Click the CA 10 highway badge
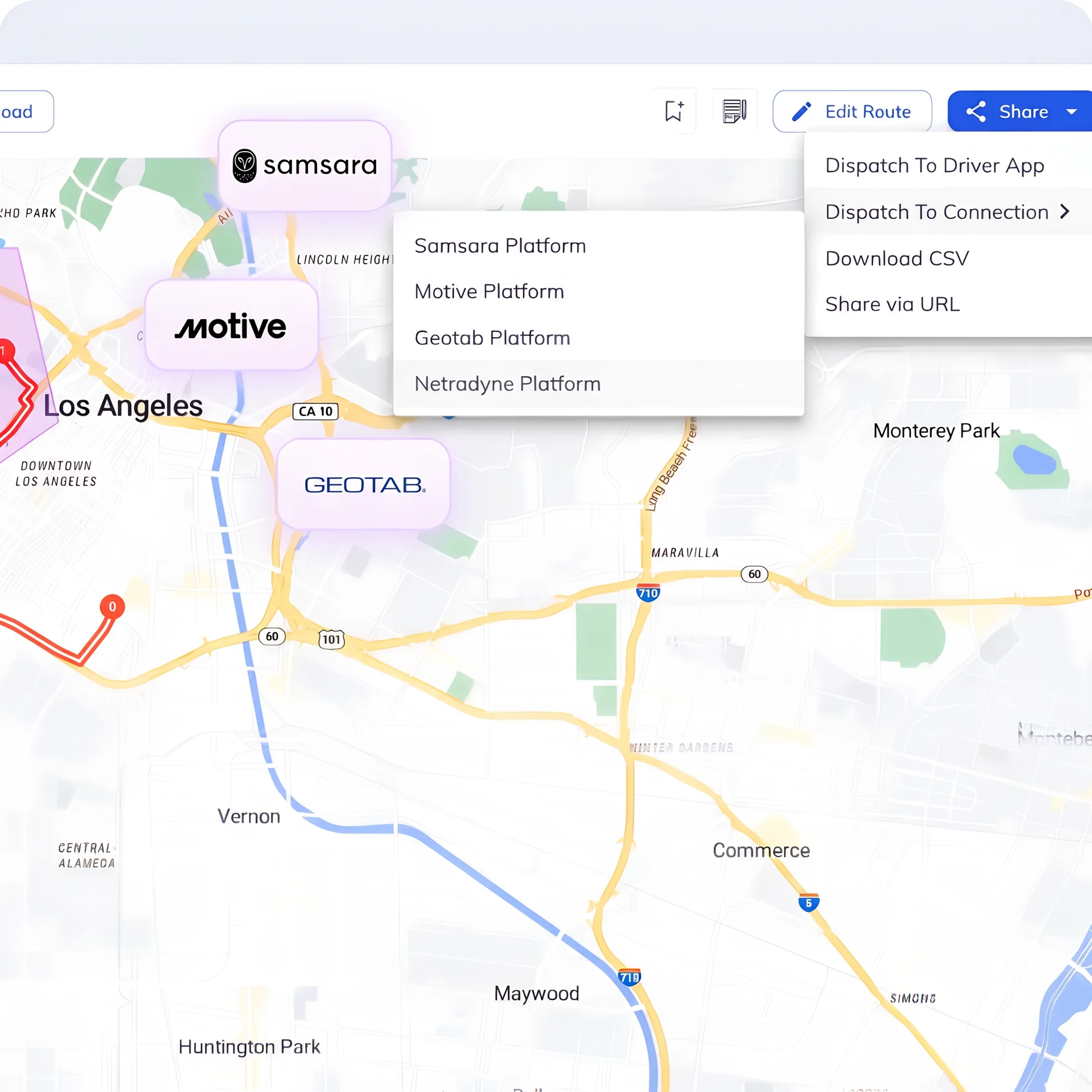 tap(315, 411)
